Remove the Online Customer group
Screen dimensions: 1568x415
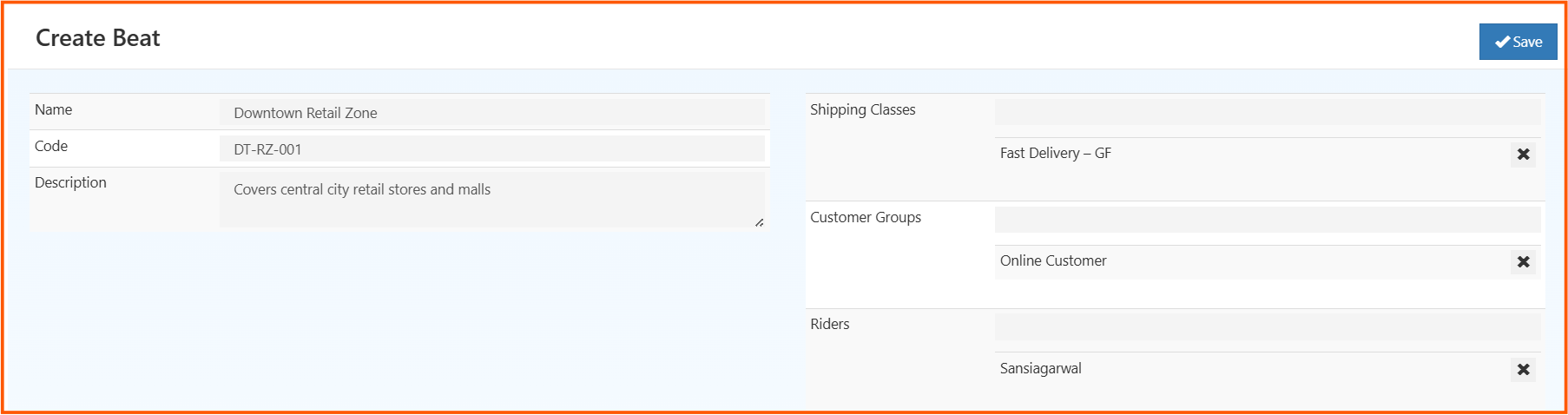click(1523, 262)
